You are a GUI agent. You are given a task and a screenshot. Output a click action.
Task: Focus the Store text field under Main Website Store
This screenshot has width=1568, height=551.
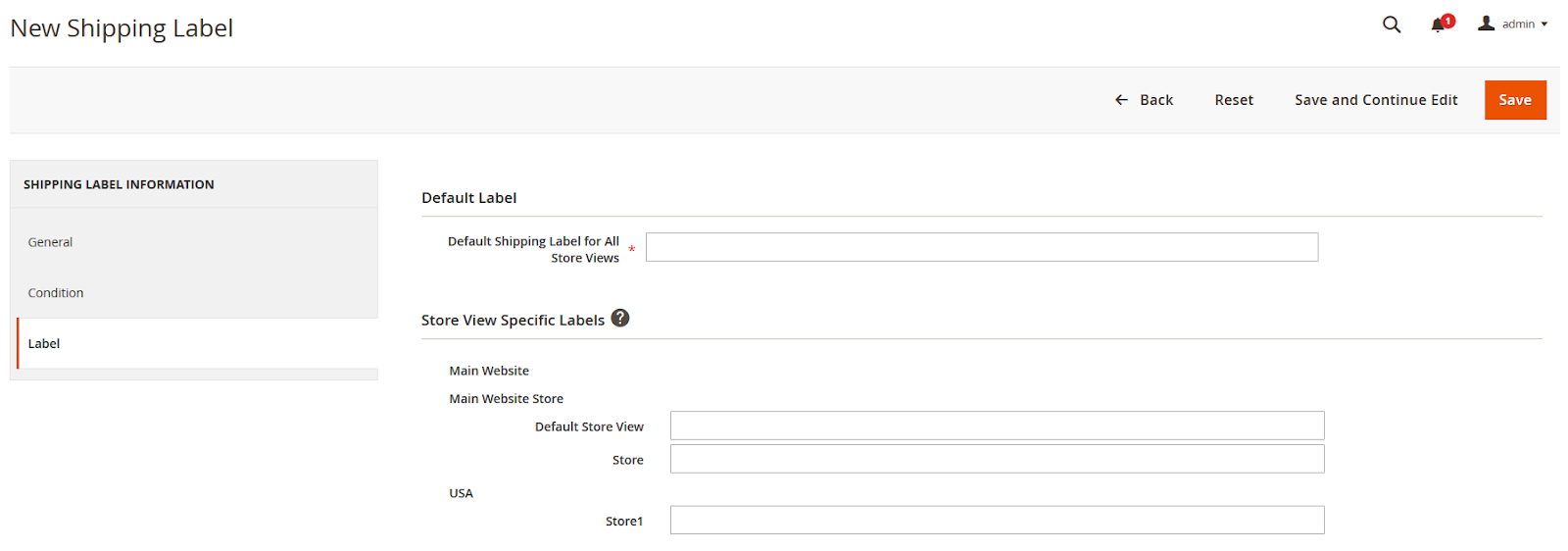click(997, 459)
